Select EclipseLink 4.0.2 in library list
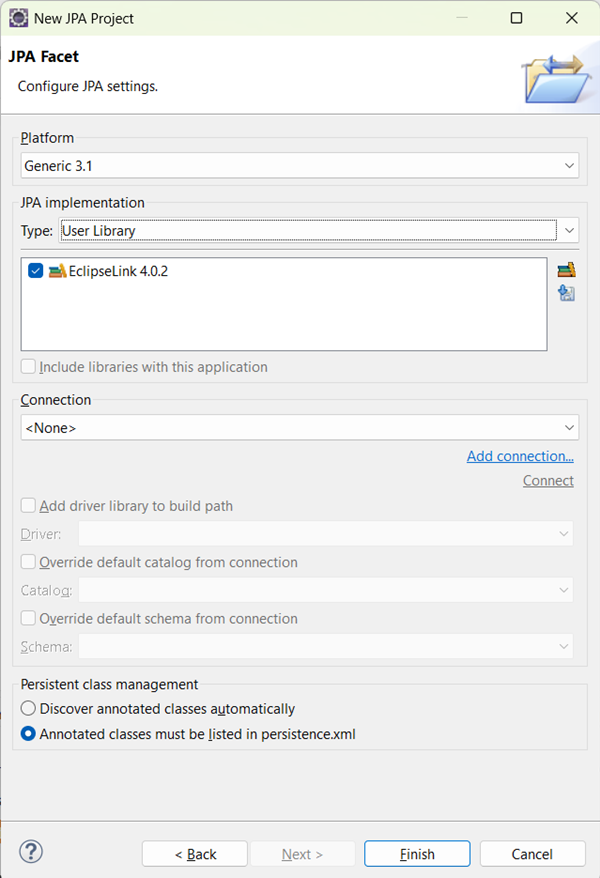Image resolution: width=600 pixels, height=878 pixels. pos(118,271)
